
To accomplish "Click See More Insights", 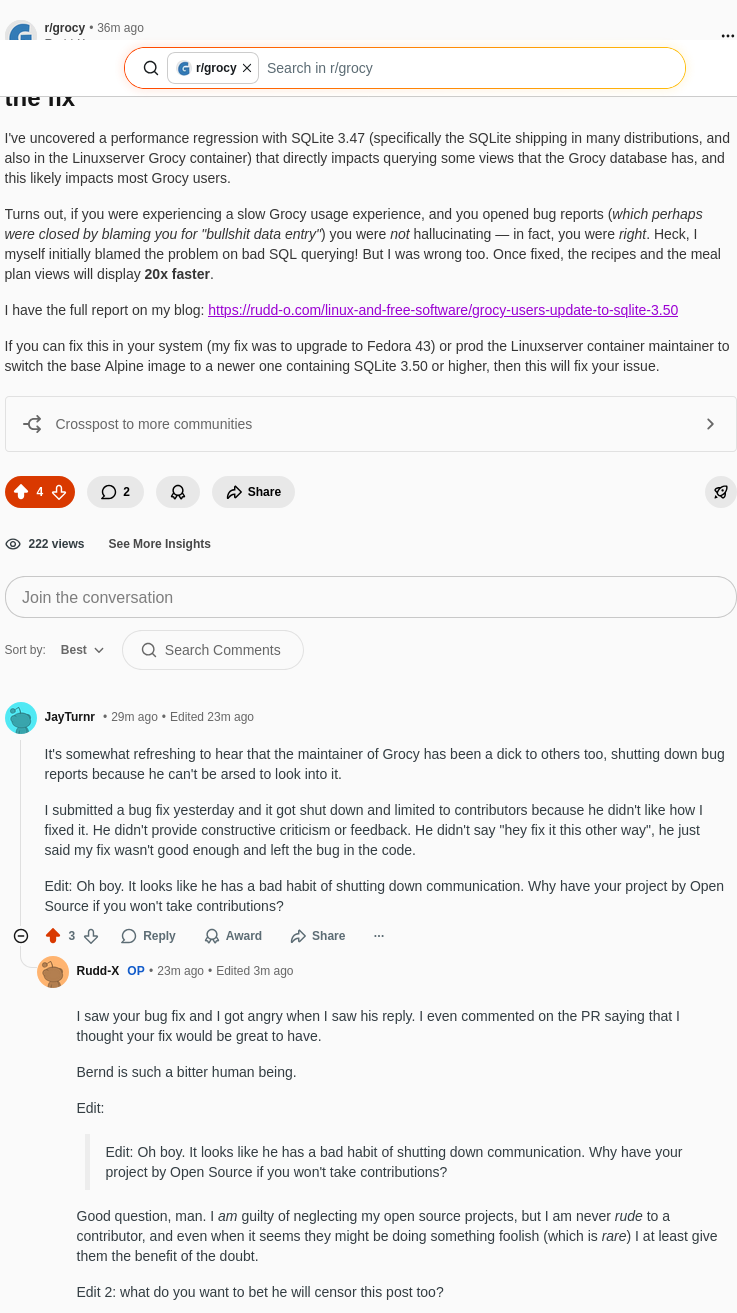I will 159,544.
